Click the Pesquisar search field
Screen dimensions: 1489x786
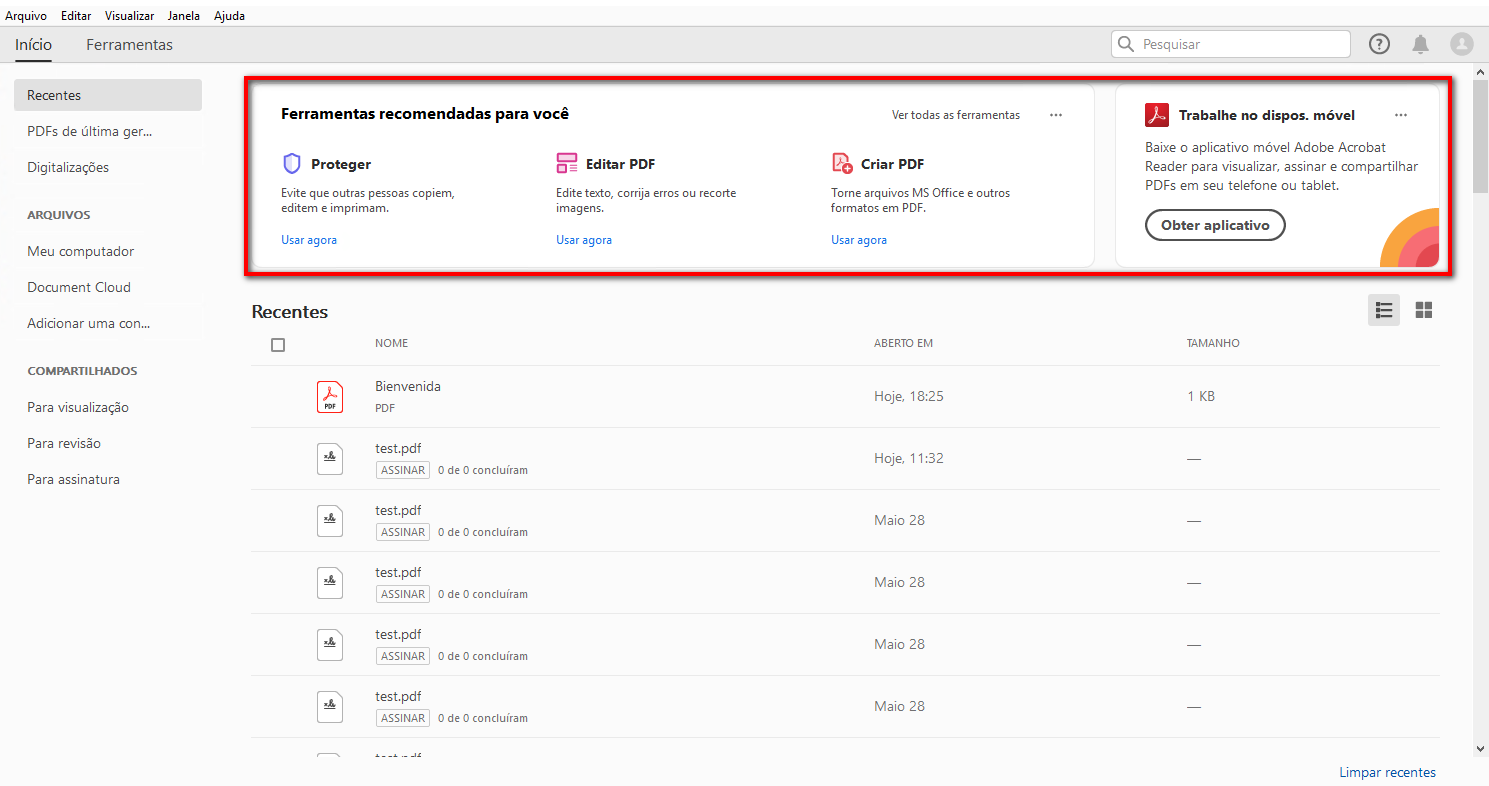point(1242,44)
